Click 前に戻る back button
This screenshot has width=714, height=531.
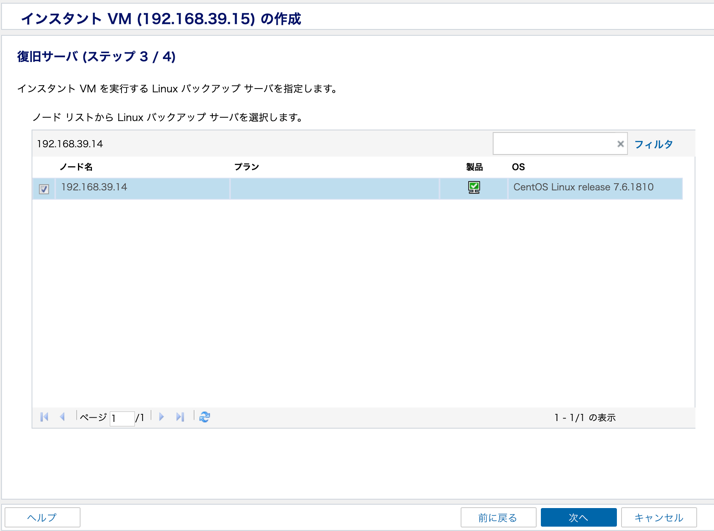tap(498, 517)
